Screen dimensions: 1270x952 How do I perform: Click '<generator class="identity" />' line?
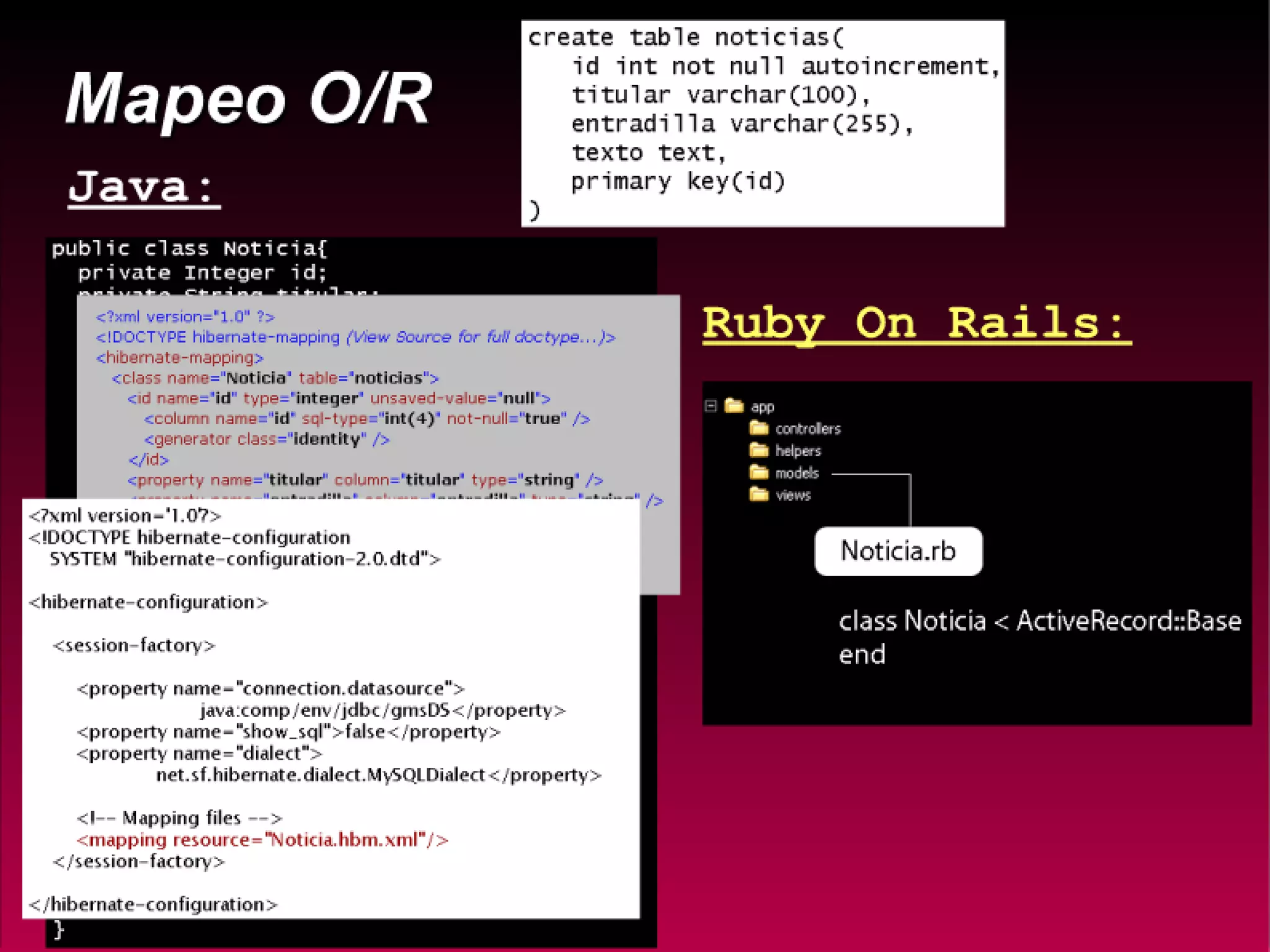(267, 439)
